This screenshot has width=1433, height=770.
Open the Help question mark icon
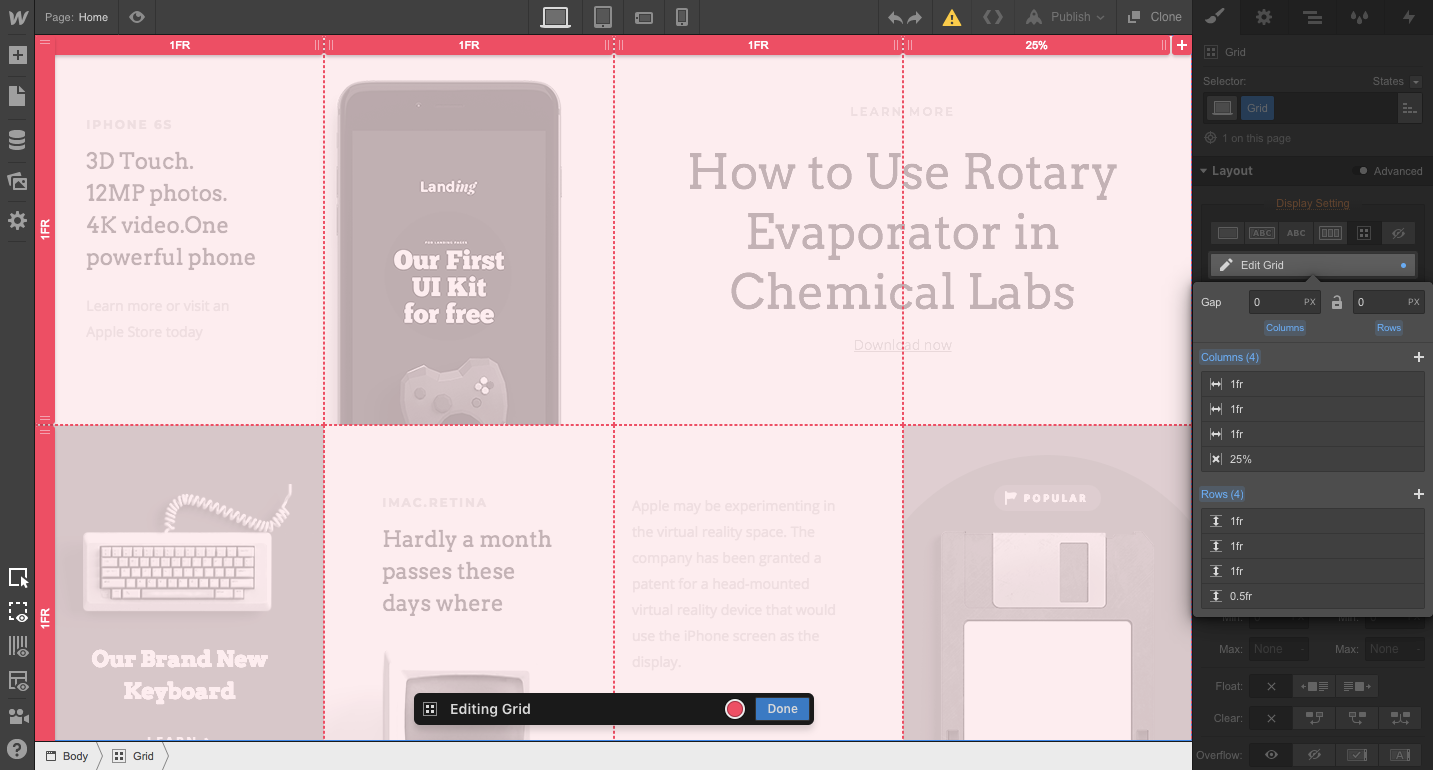coord(17,749)
